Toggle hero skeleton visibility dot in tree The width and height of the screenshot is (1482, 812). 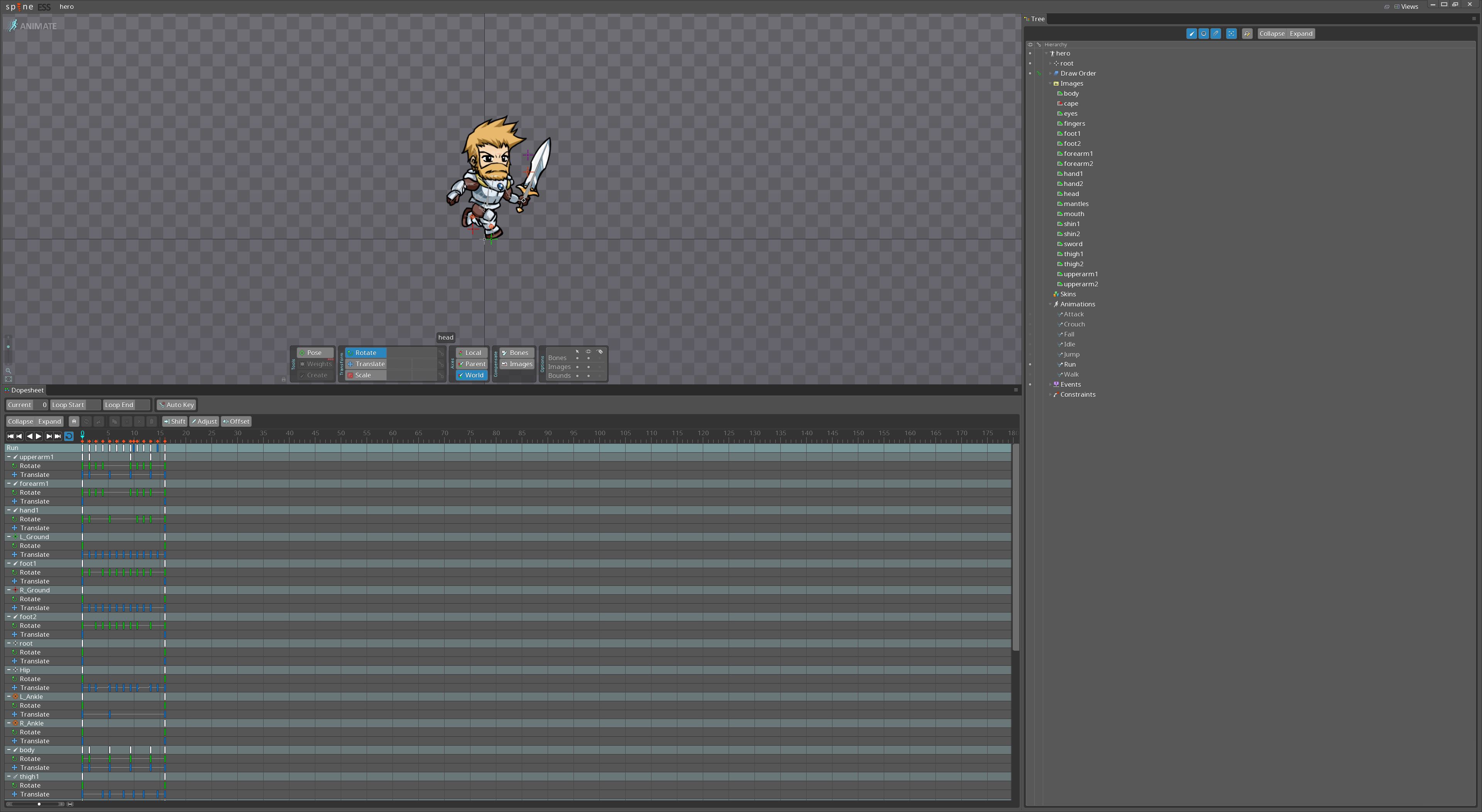(x=1030, y=54)
